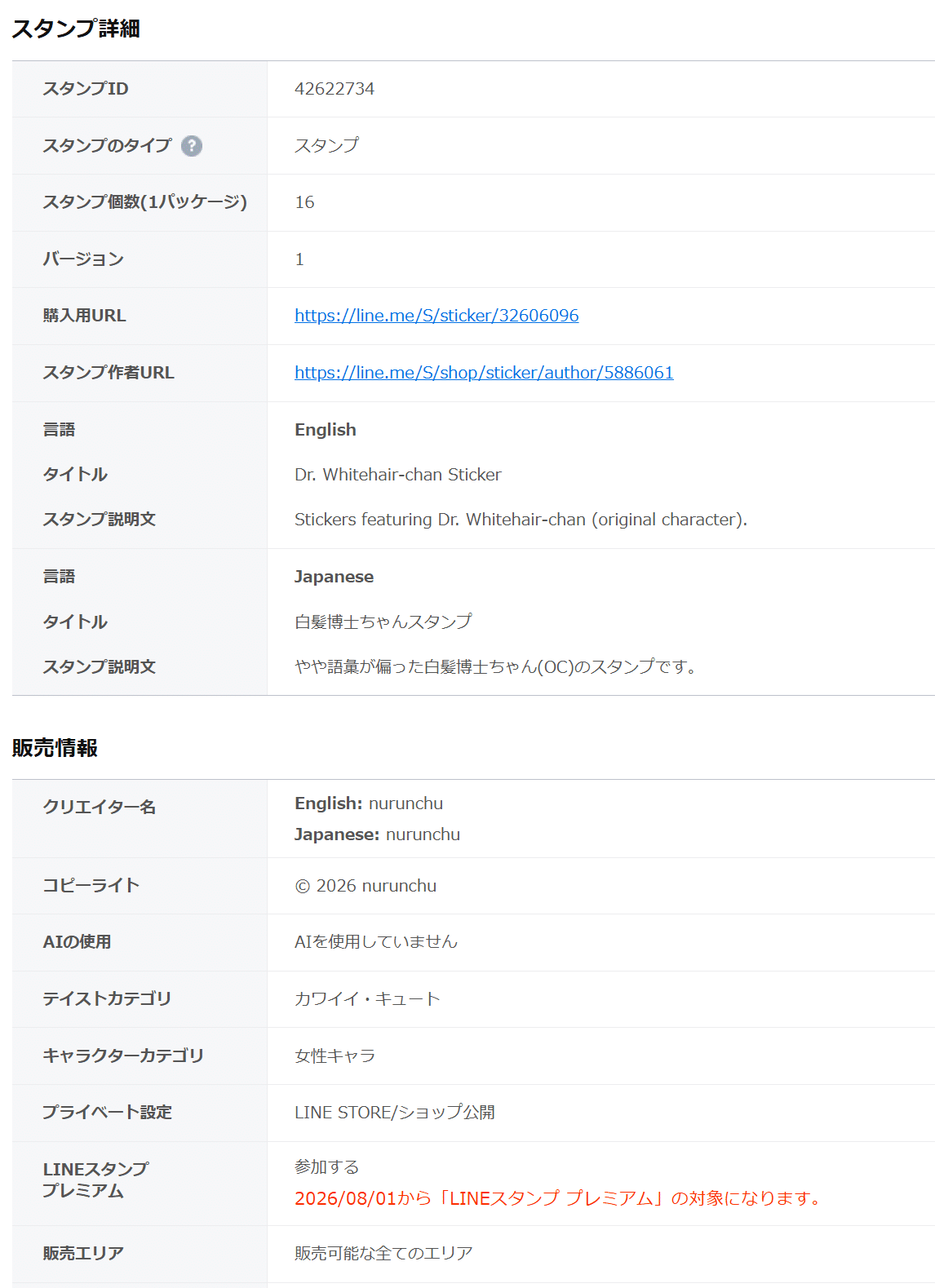Click the 購入用URL row label
935x1288 pixels.
(x=84, y=316)
